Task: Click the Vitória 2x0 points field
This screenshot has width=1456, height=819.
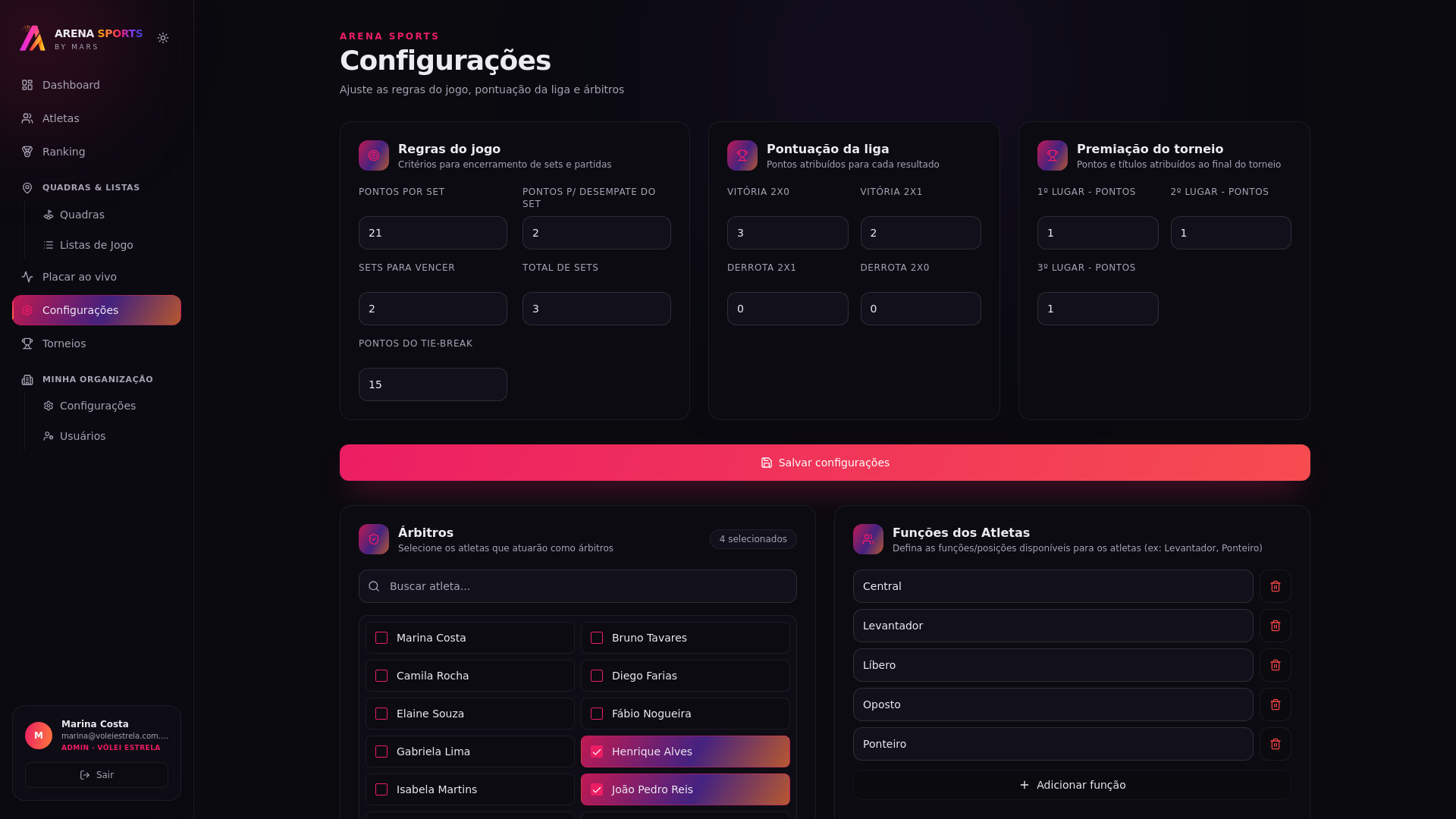Action: coord(788,233)
